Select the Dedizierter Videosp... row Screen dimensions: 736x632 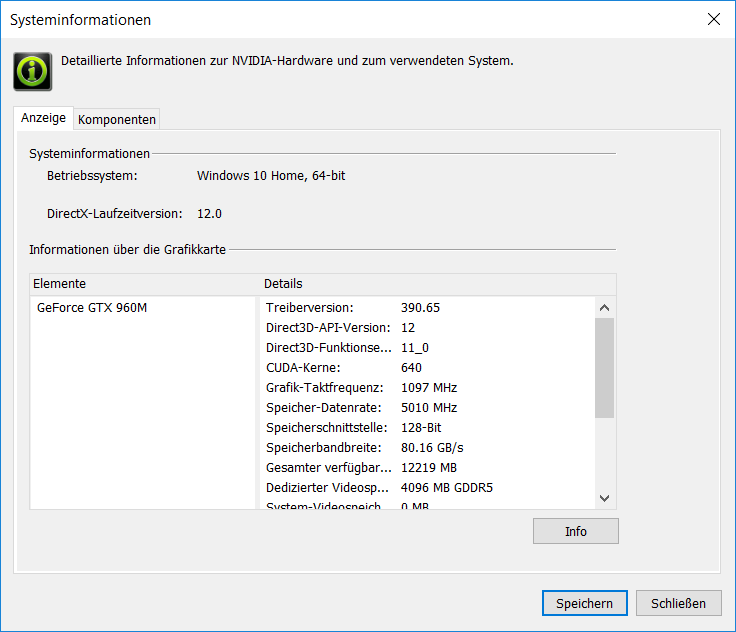[428, 487]
